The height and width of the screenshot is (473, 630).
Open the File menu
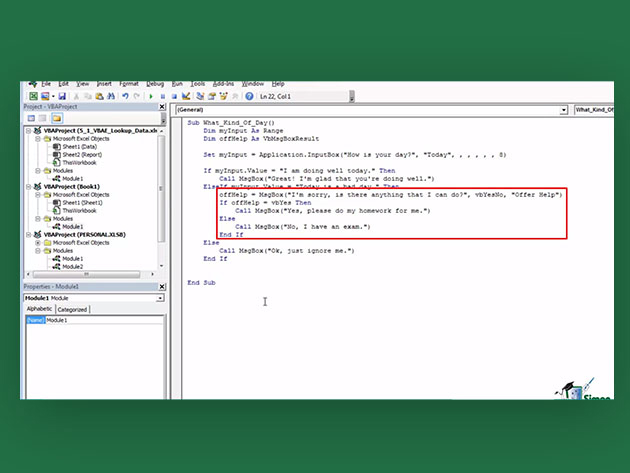tap(46, 84)
